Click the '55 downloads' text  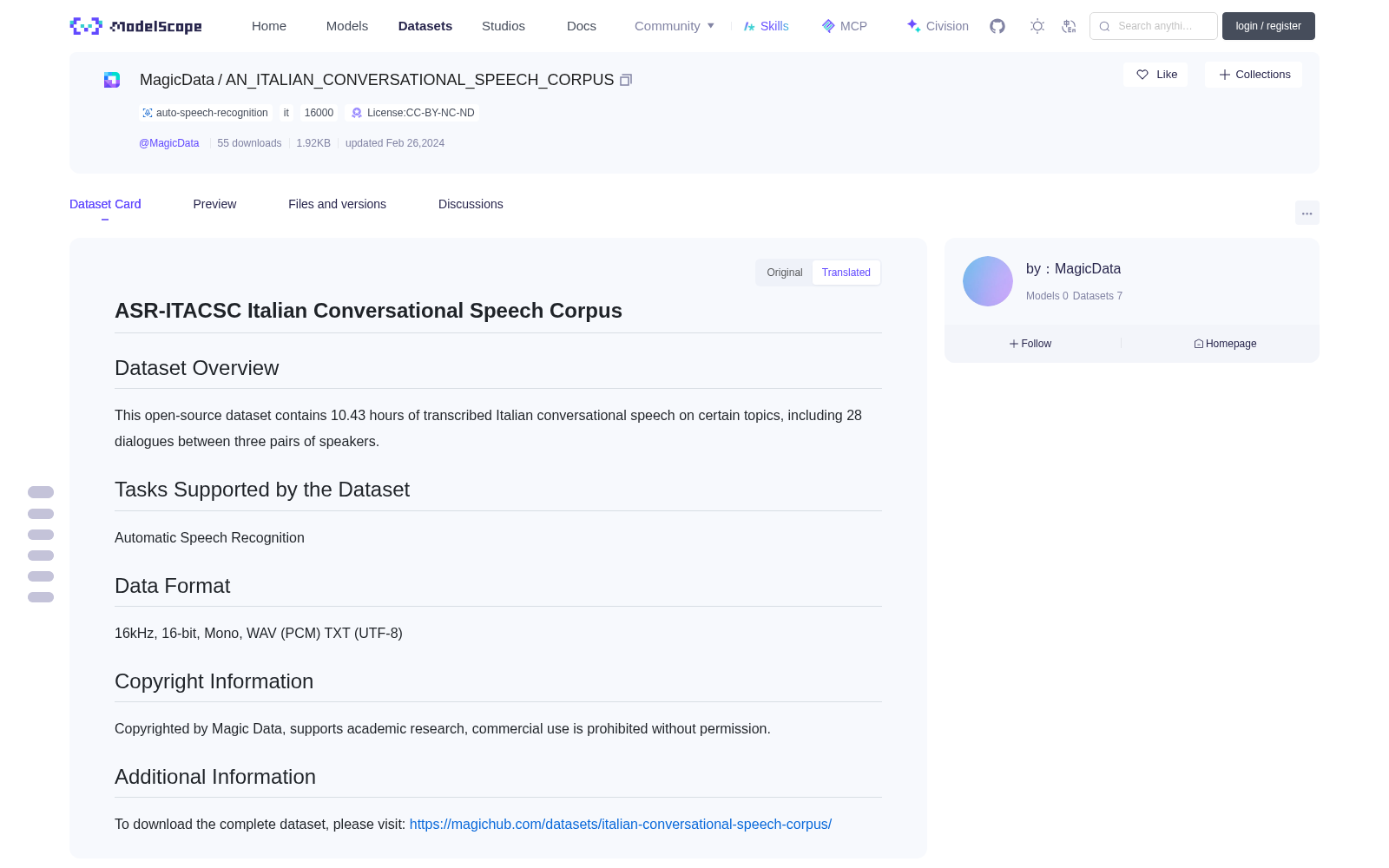click(x=249, y=143)
